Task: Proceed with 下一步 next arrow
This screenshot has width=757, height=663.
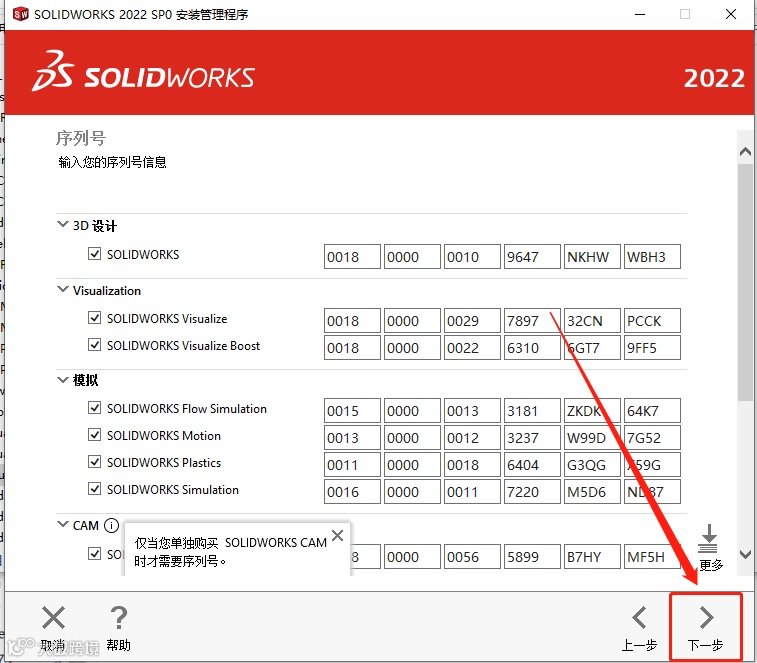Action: [x=706, y=618]
